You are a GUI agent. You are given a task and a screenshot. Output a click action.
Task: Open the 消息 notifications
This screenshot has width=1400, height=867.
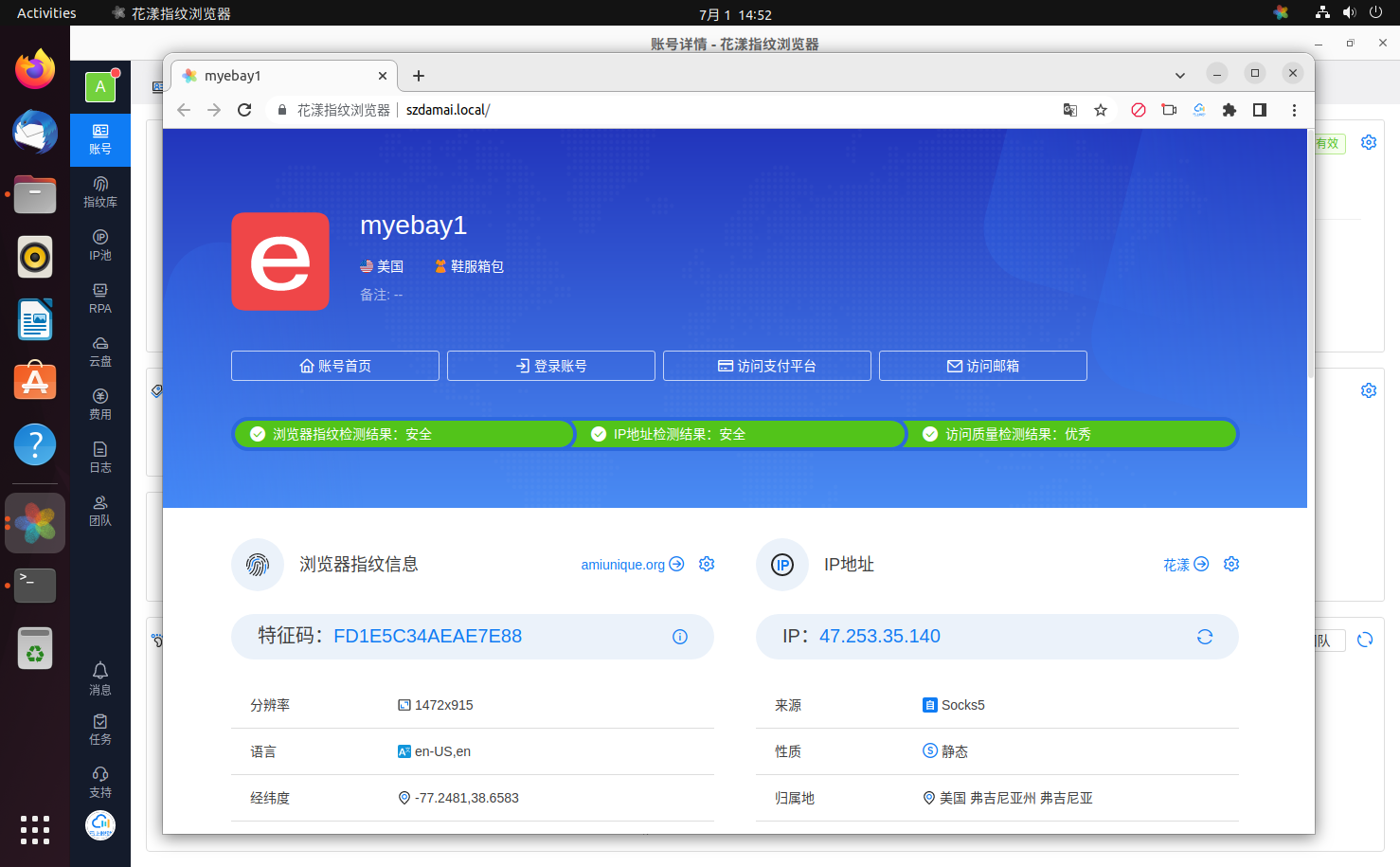point(100,678)
